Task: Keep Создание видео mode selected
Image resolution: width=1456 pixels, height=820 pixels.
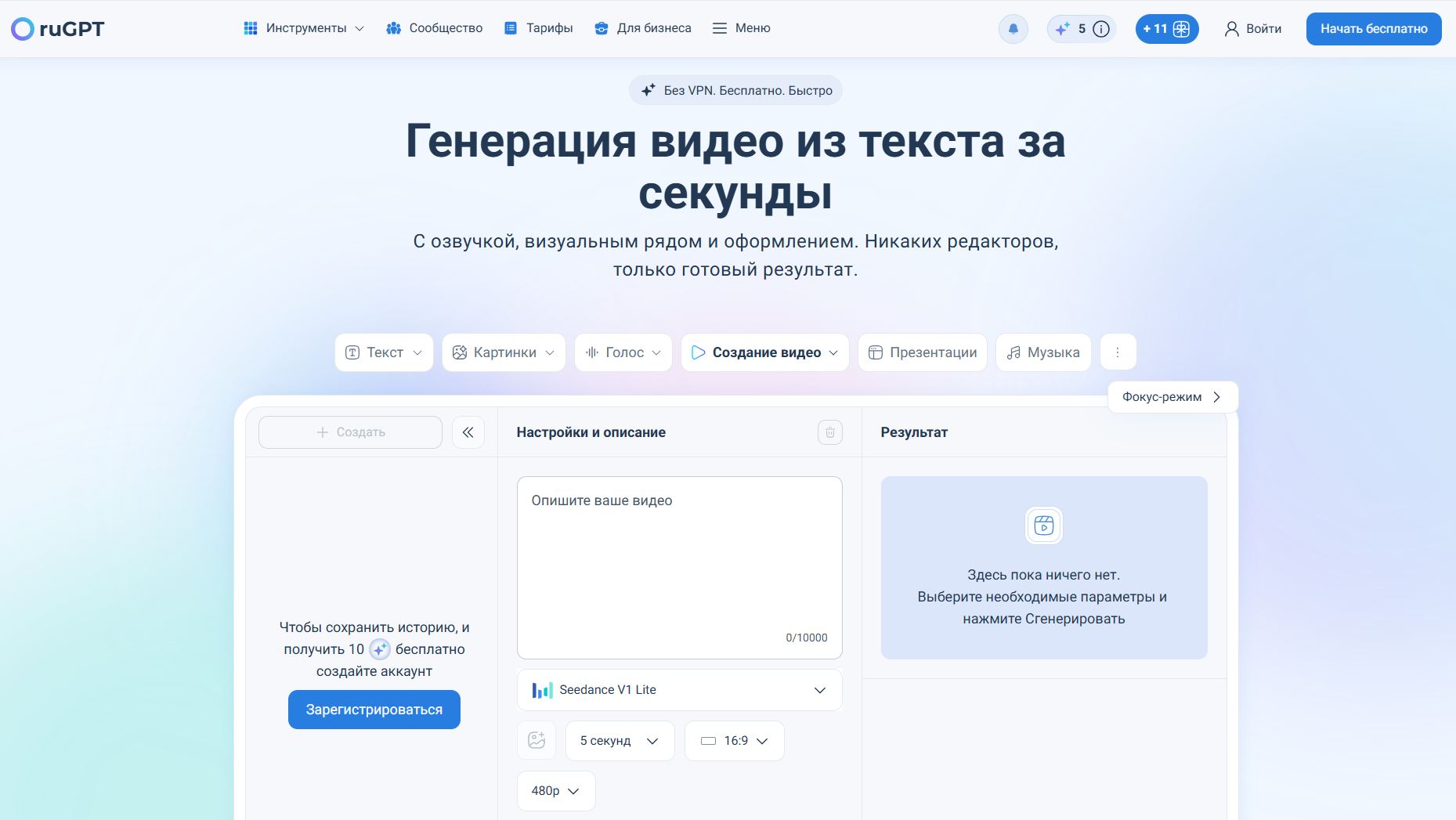Action: tap(764, 352)
